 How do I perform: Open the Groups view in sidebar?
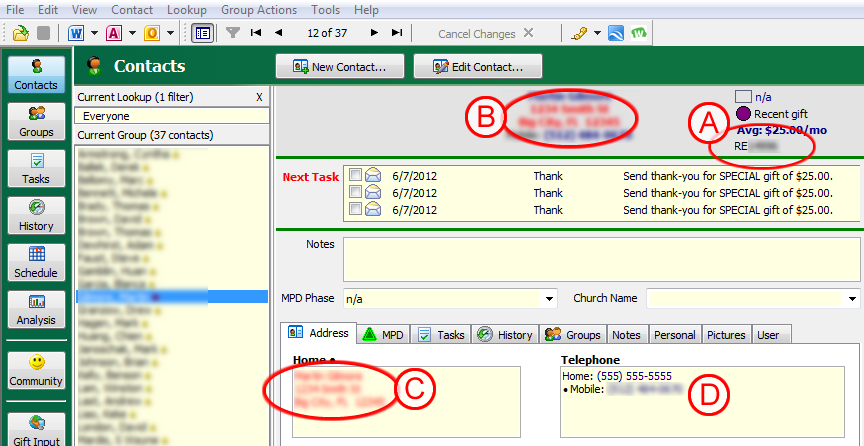(x=36, y=120)
